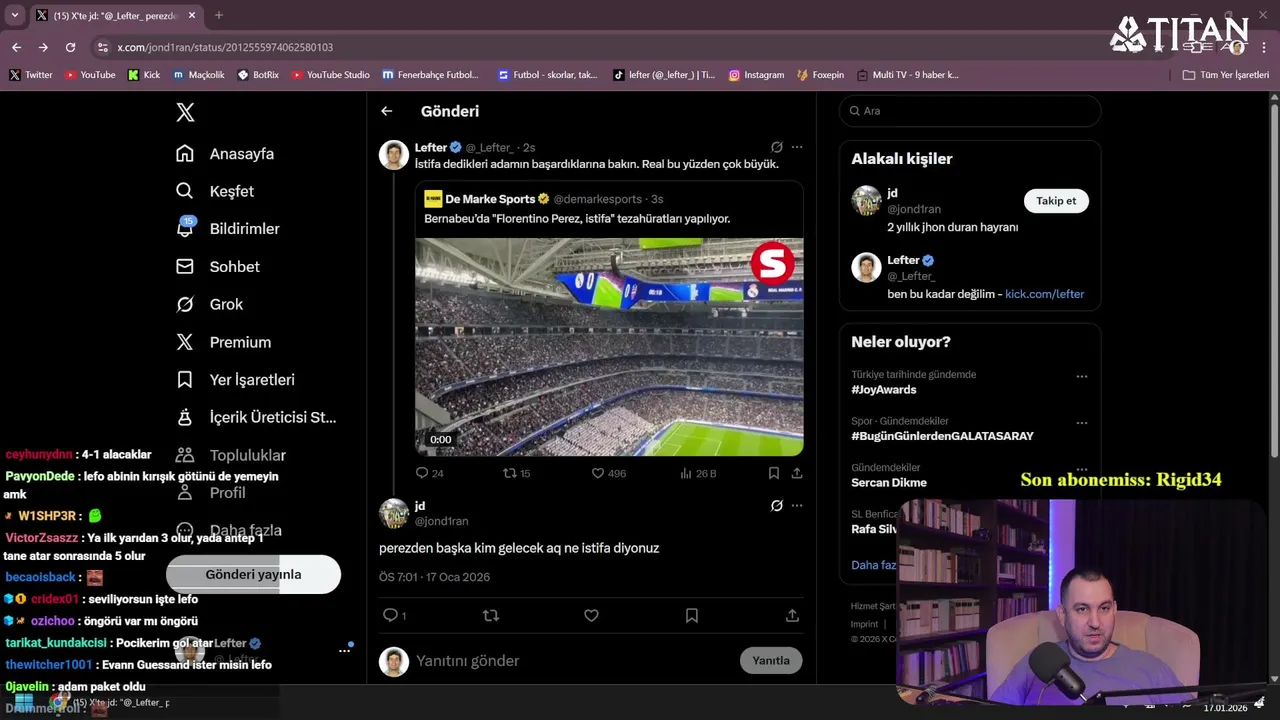The image size is (1280, 720).
Task: Open kick.com/lefter link
Action: coord(1044,294)
